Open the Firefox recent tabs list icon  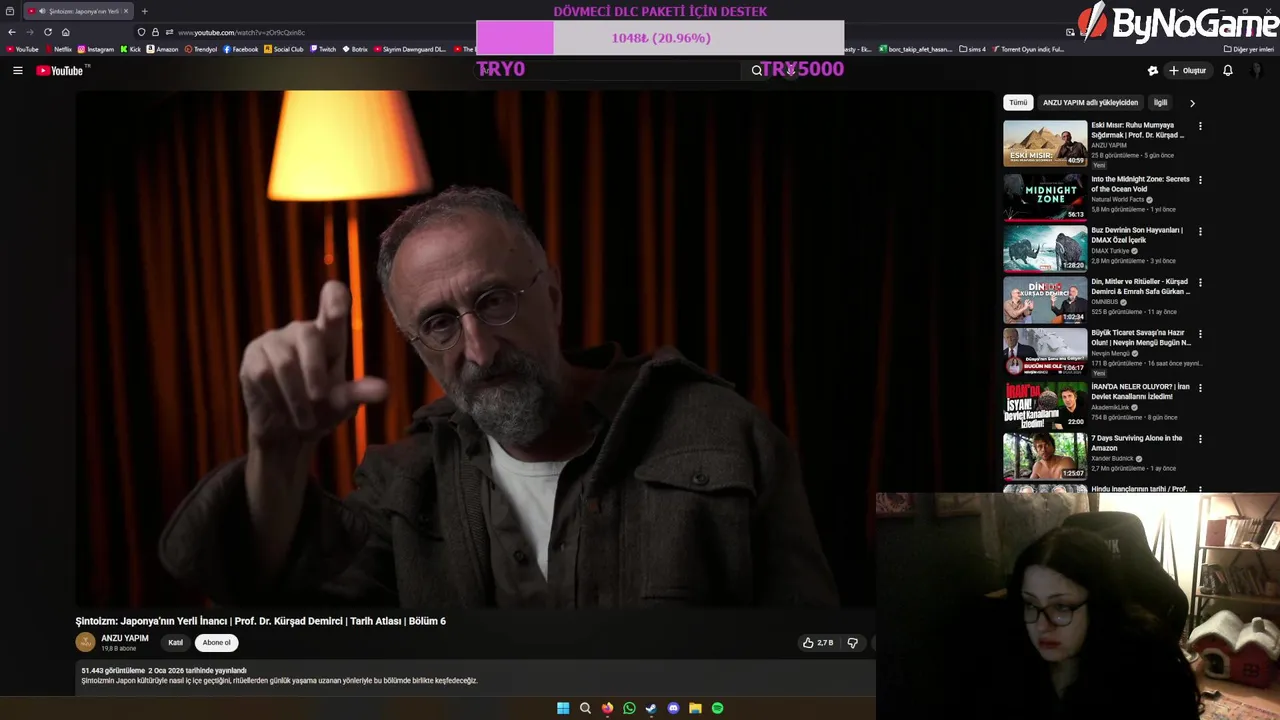tap(10, 11)
